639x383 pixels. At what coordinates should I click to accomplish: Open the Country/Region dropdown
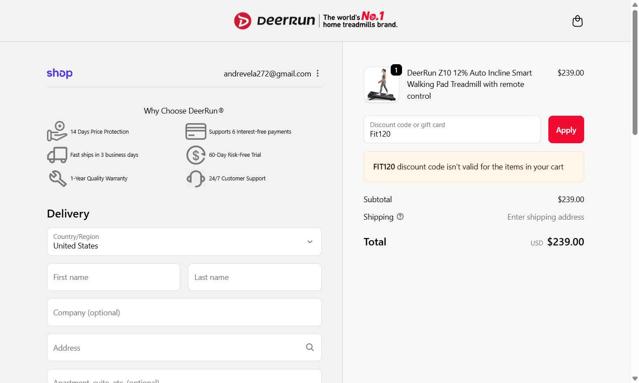[x=184, y=242]
